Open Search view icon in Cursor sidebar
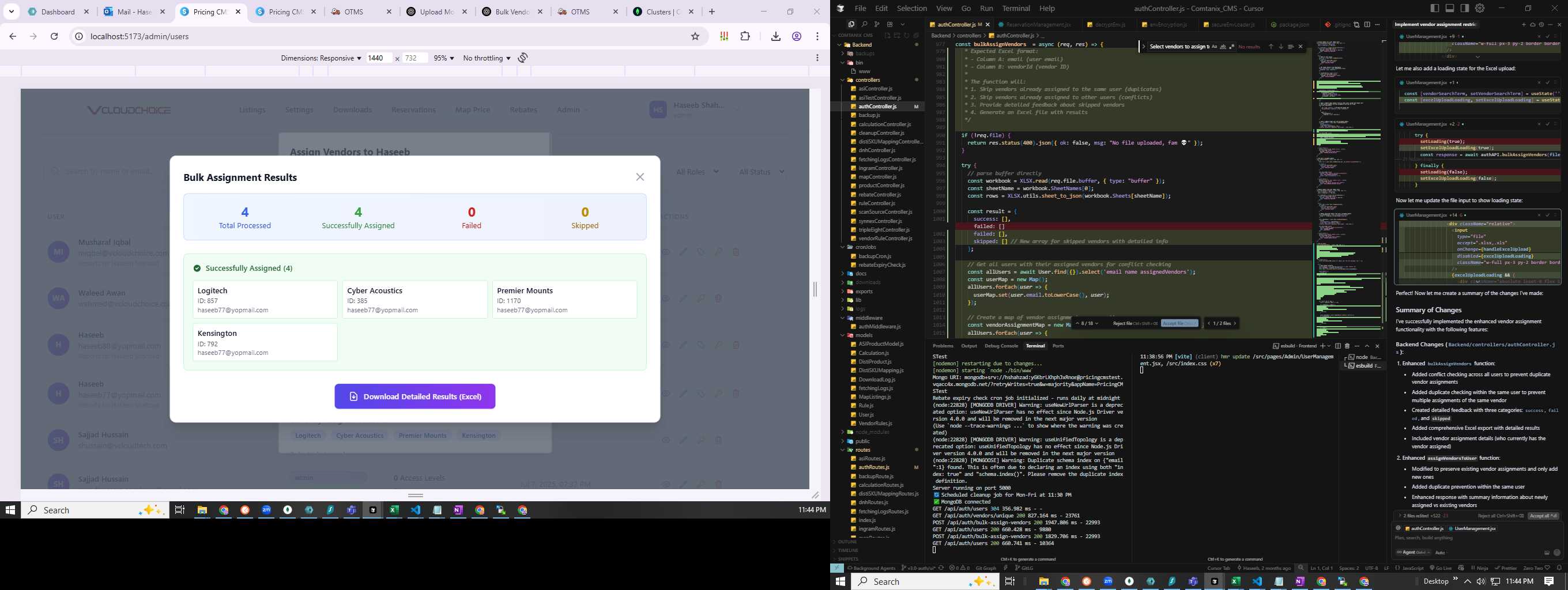Screen dimensions: 1568x590 coord(864,24)
